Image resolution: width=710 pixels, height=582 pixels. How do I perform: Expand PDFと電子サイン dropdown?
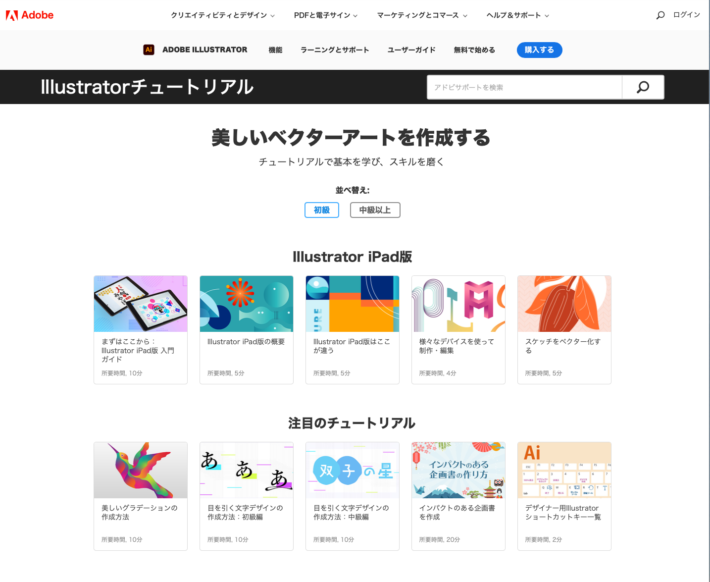tap(326, 15)
